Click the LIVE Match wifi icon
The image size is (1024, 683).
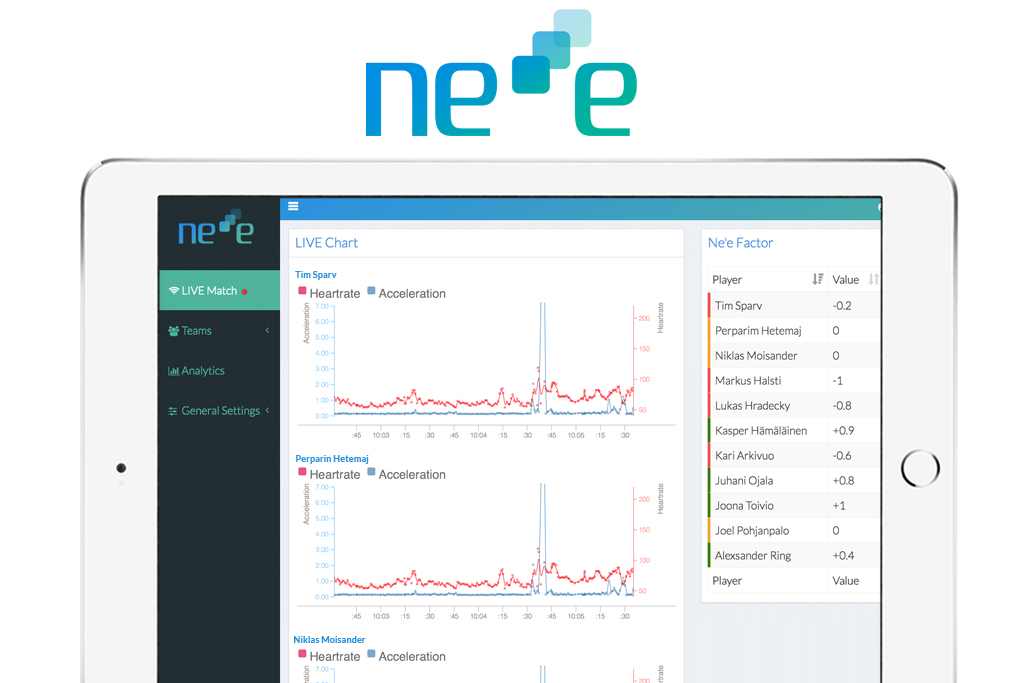[174, 291]
